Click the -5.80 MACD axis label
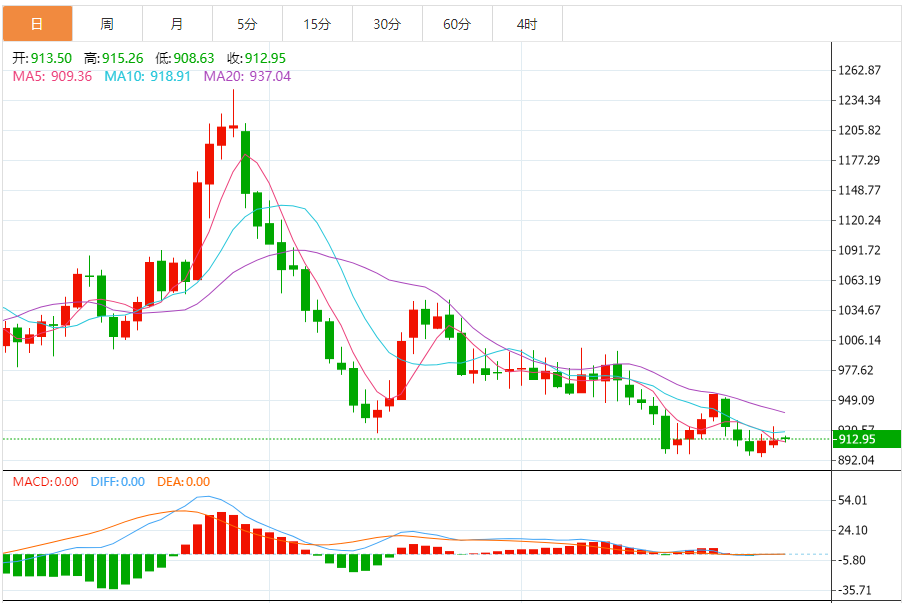 852,561
